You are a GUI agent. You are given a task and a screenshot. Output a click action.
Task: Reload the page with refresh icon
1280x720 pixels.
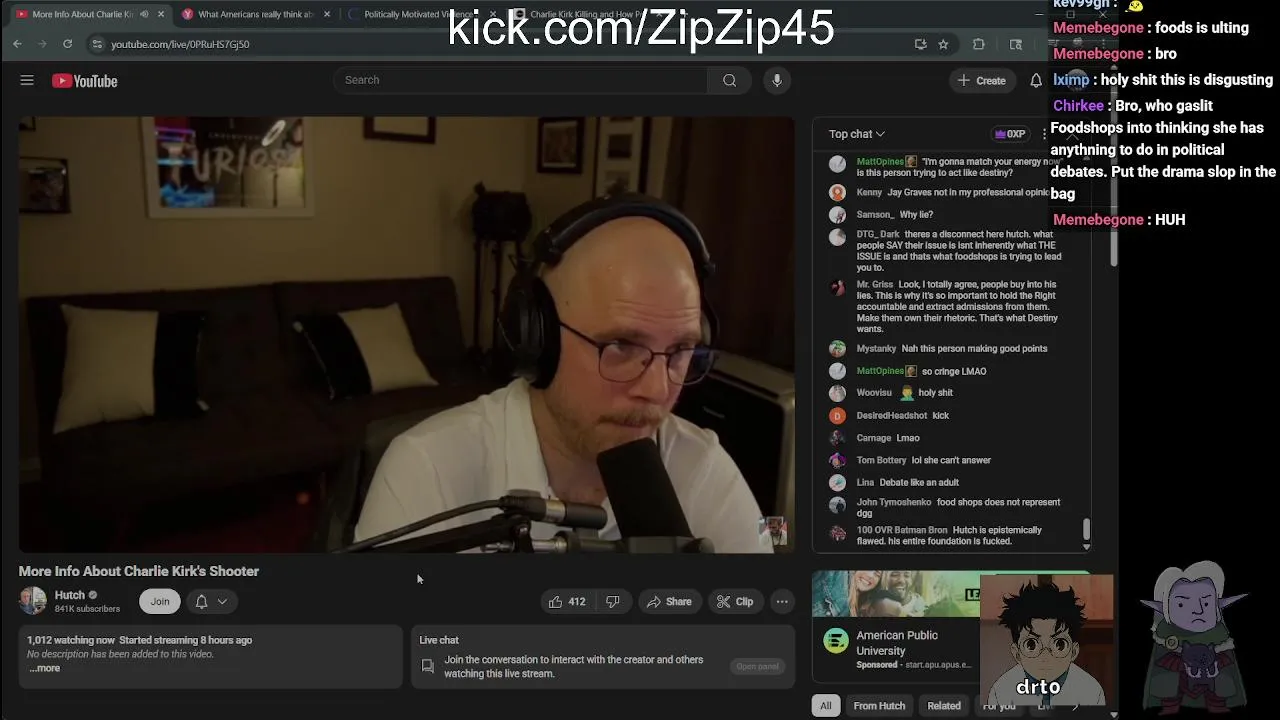[67, 44]
